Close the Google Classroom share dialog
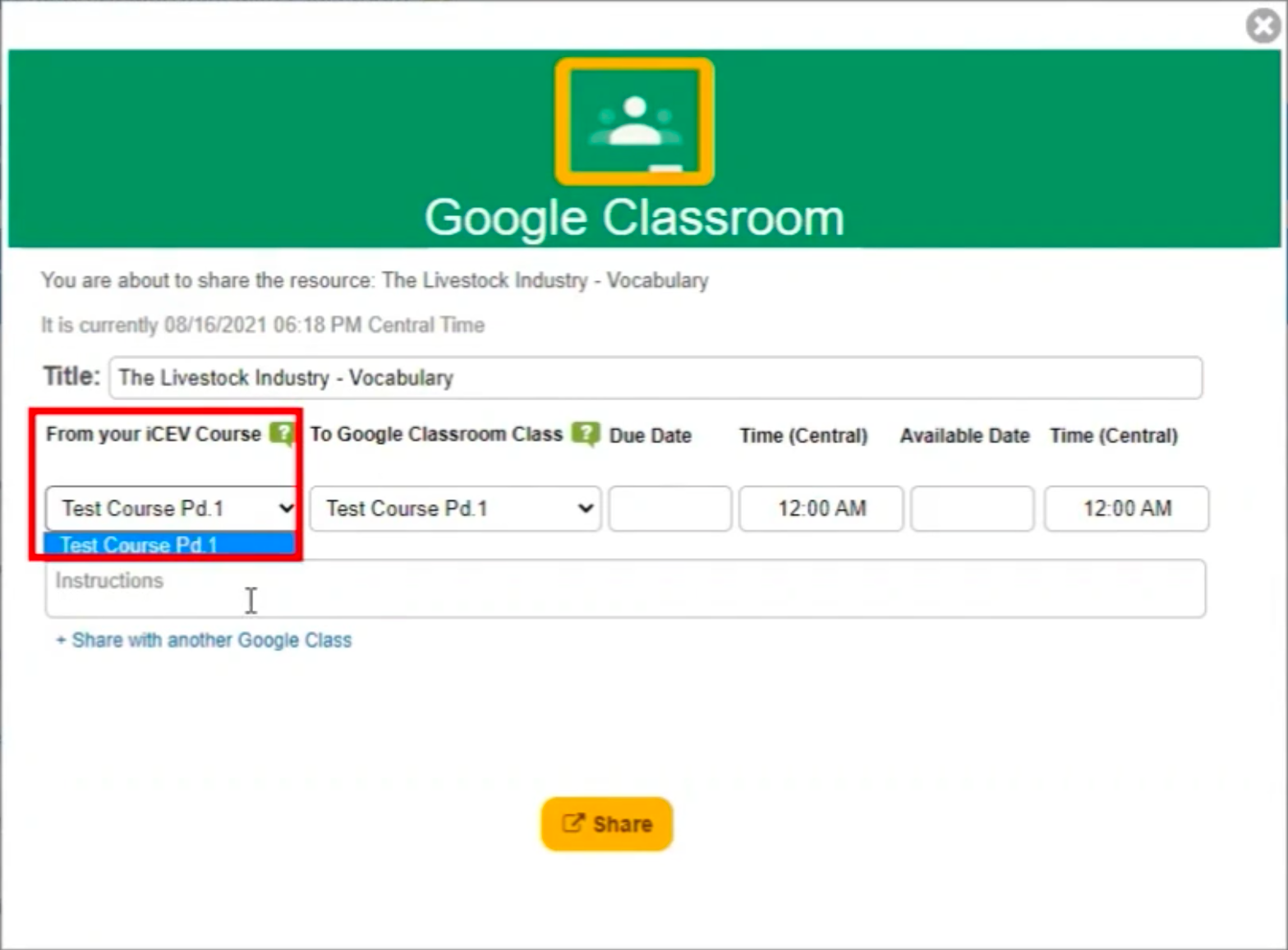This screenshot has width=1288, height=950. pyautogui.click(x=1263, y=25)
